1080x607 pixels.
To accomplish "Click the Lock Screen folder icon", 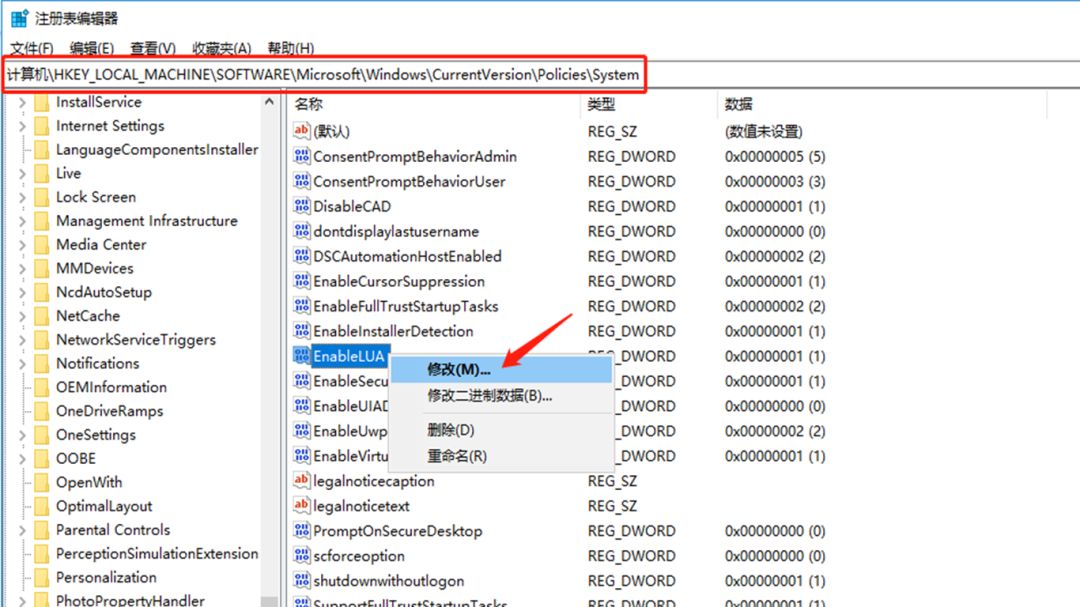I will pos(41,198).
